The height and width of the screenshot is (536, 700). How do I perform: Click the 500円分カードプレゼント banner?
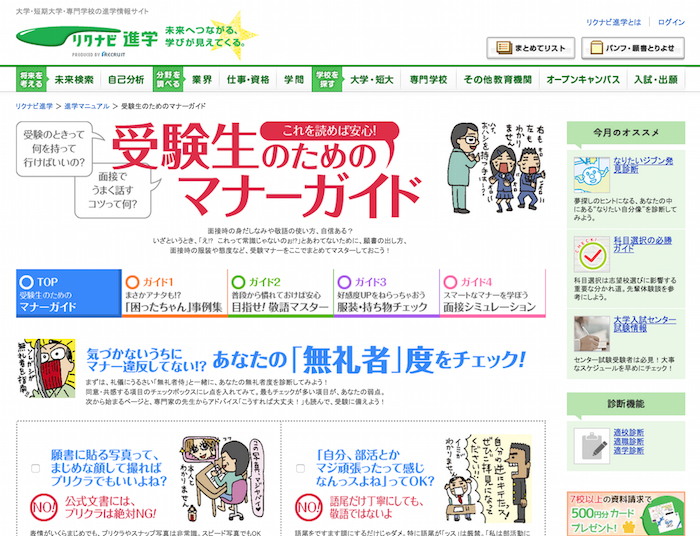tap(626, 514)
